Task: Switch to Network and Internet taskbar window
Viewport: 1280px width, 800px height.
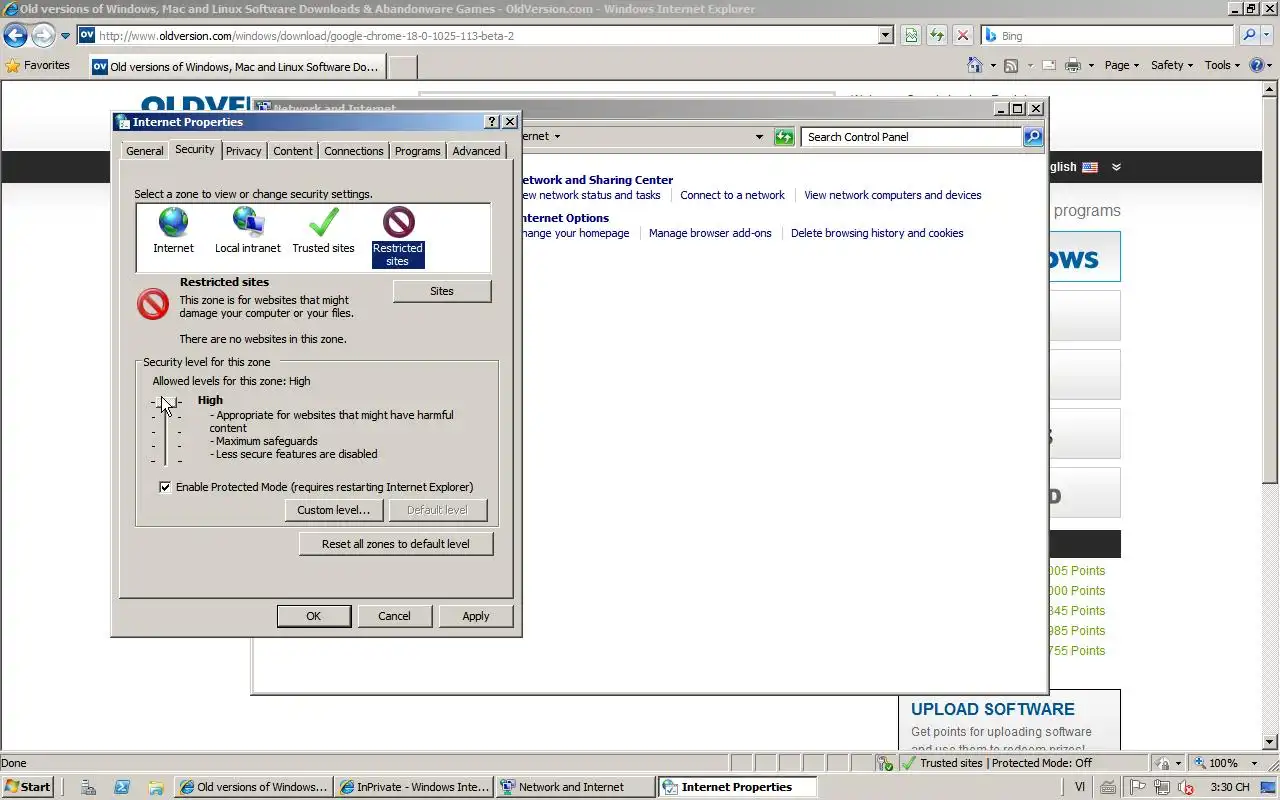Action: [575, 787]
